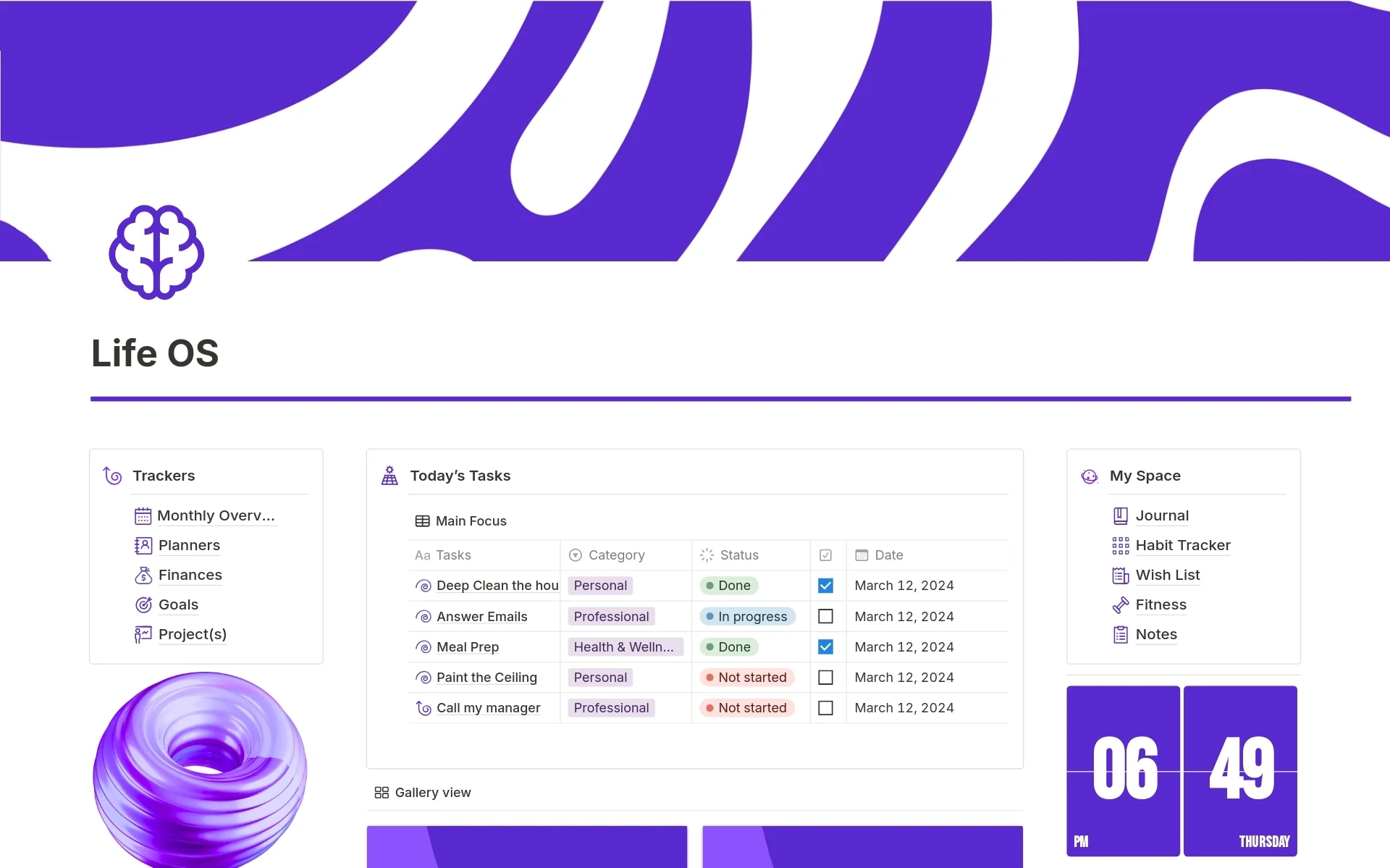Click the Wish List link
The image size is (1390, 868).
[x=1166, y=574]
